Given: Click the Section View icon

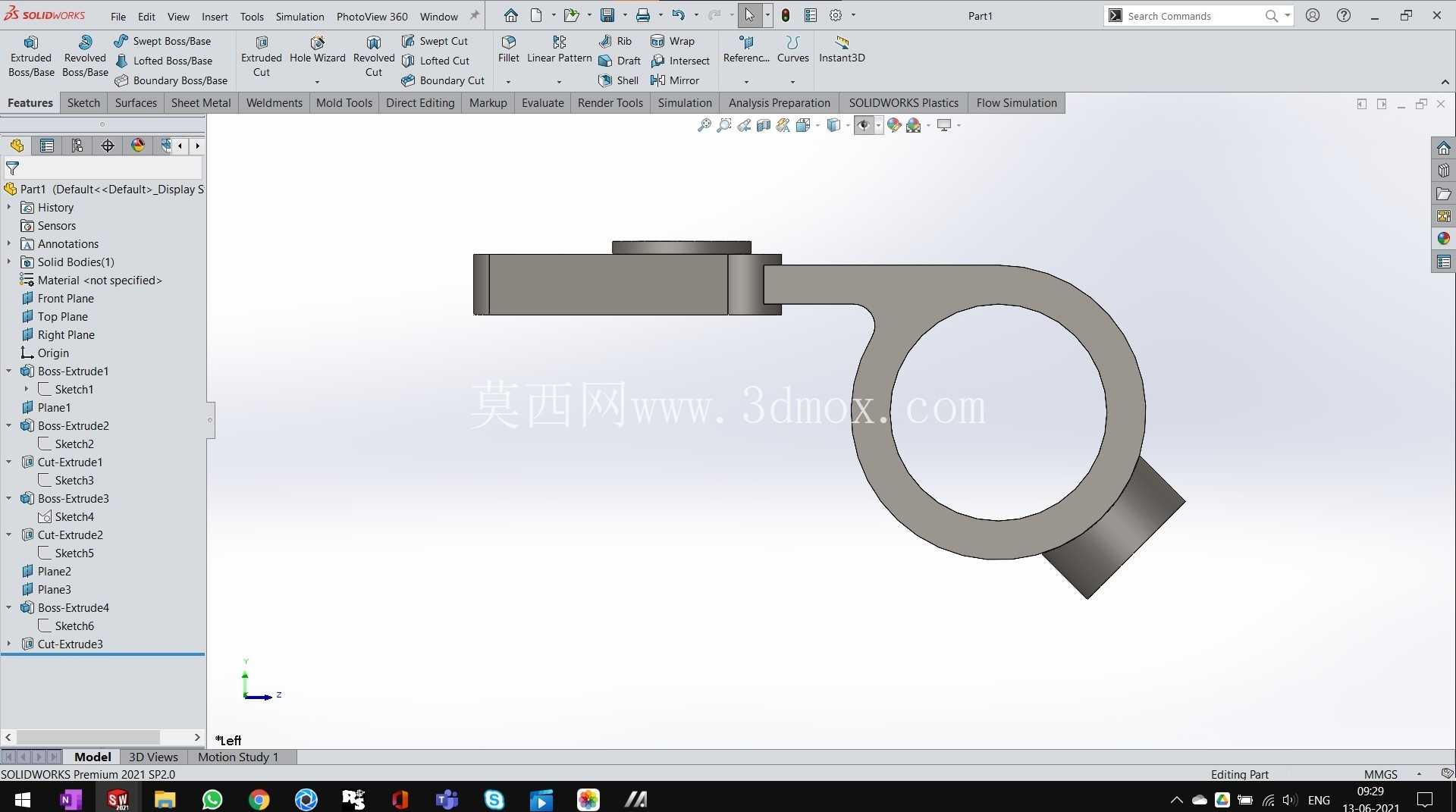Looking at the screenshot, I should coord(764,125).
